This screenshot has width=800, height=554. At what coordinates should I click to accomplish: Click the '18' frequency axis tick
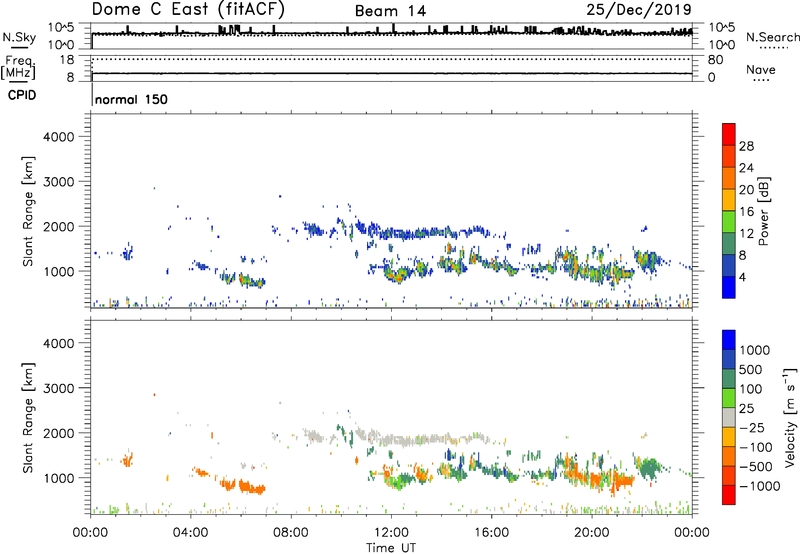pyautogui.click(x=67, y=60)
